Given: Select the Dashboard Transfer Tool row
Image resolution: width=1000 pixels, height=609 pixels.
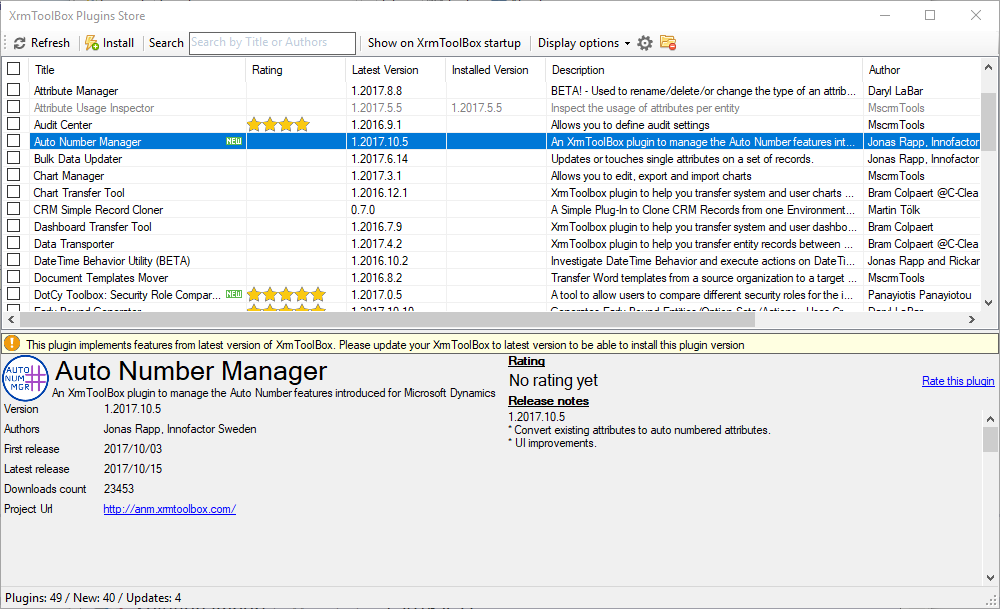Looking at the screenshot, I should point(492,226).
